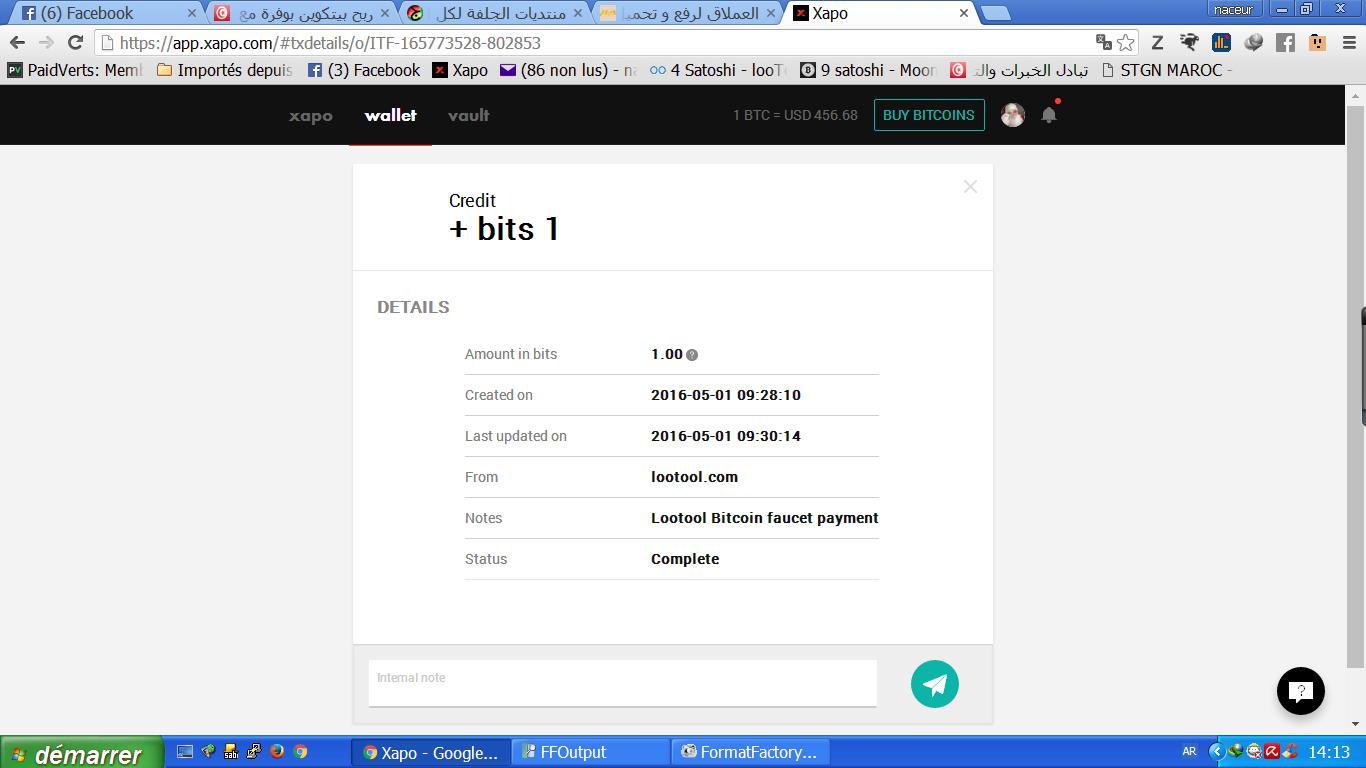Open Avira antivirus tray icon
The height and width of the screenshot is (768, 1366).
coord(1272,752)
